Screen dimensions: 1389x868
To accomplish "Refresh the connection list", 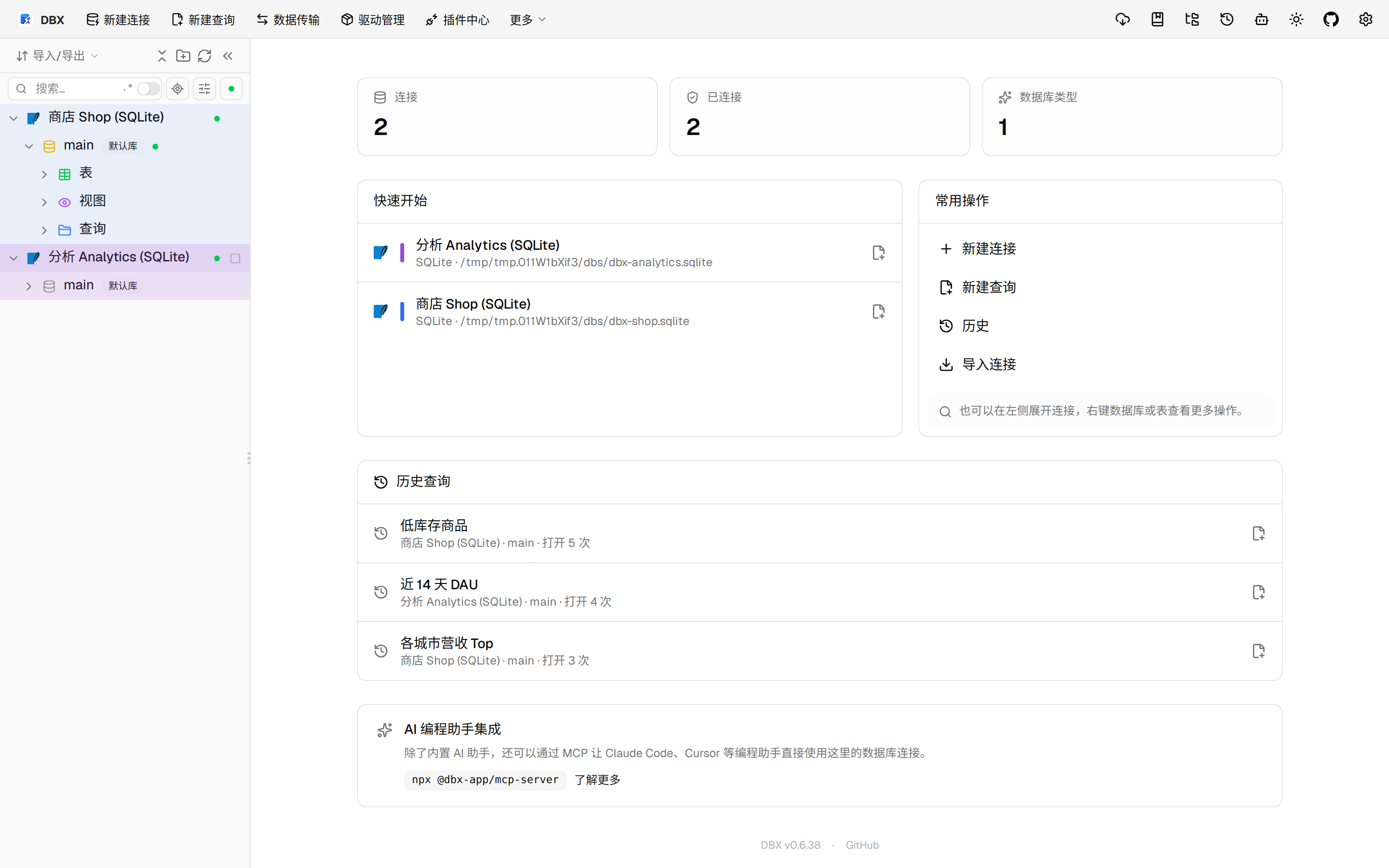I will pos(205,55).
